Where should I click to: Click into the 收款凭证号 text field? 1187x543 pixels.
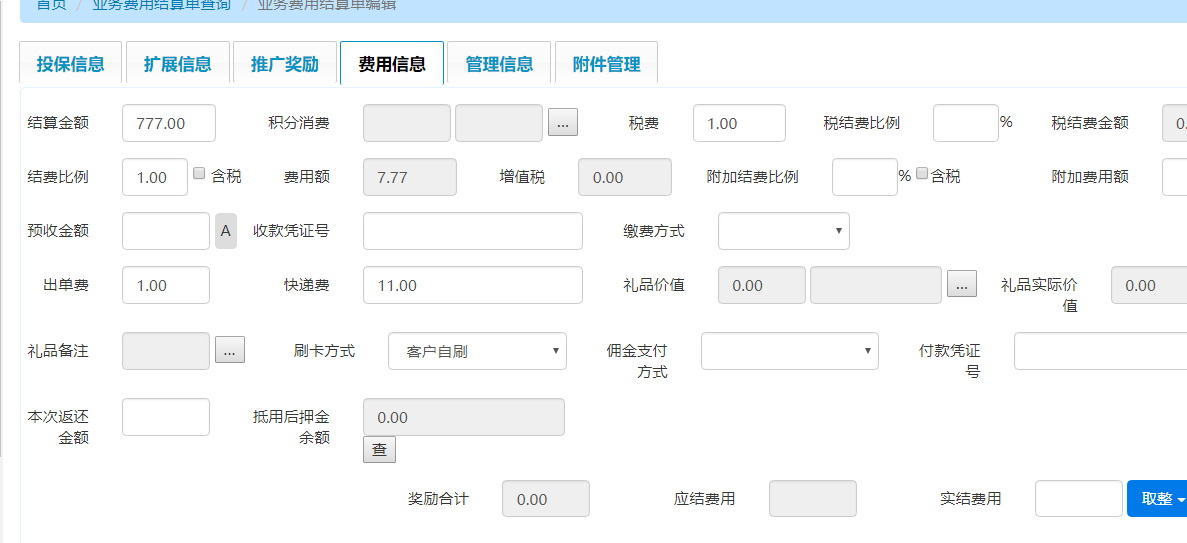[472, 231]
